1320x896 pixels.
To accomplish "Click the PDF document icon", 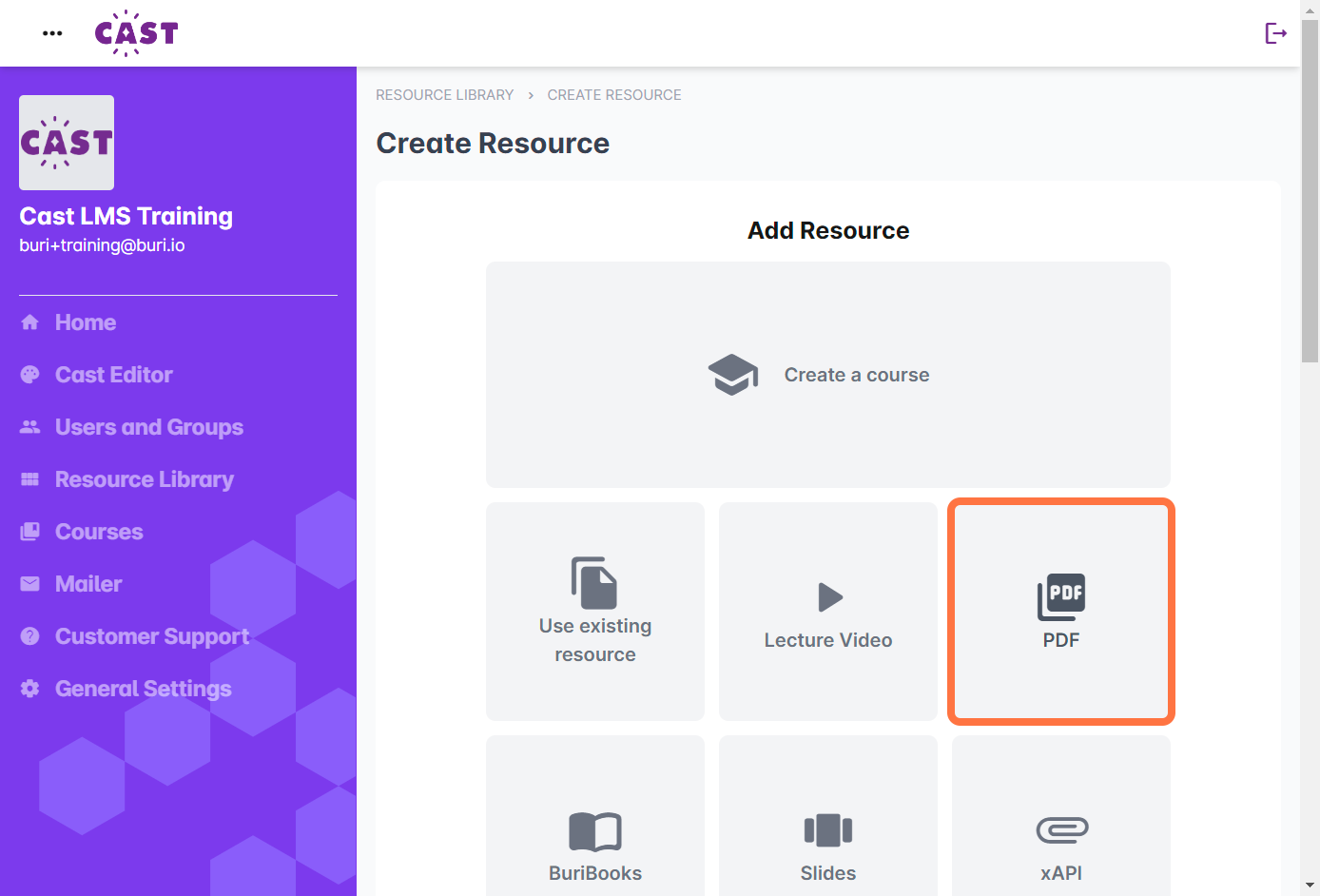I will pos(1061,596).
